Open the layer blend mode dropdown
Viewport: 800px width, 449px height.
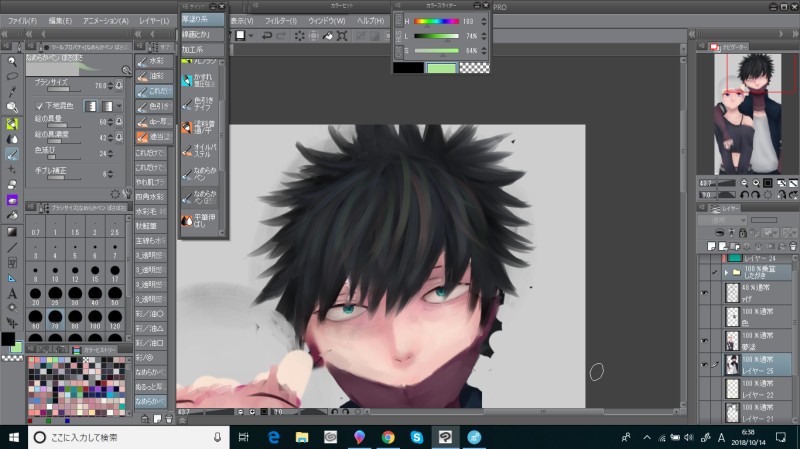[x=722, y=220]
